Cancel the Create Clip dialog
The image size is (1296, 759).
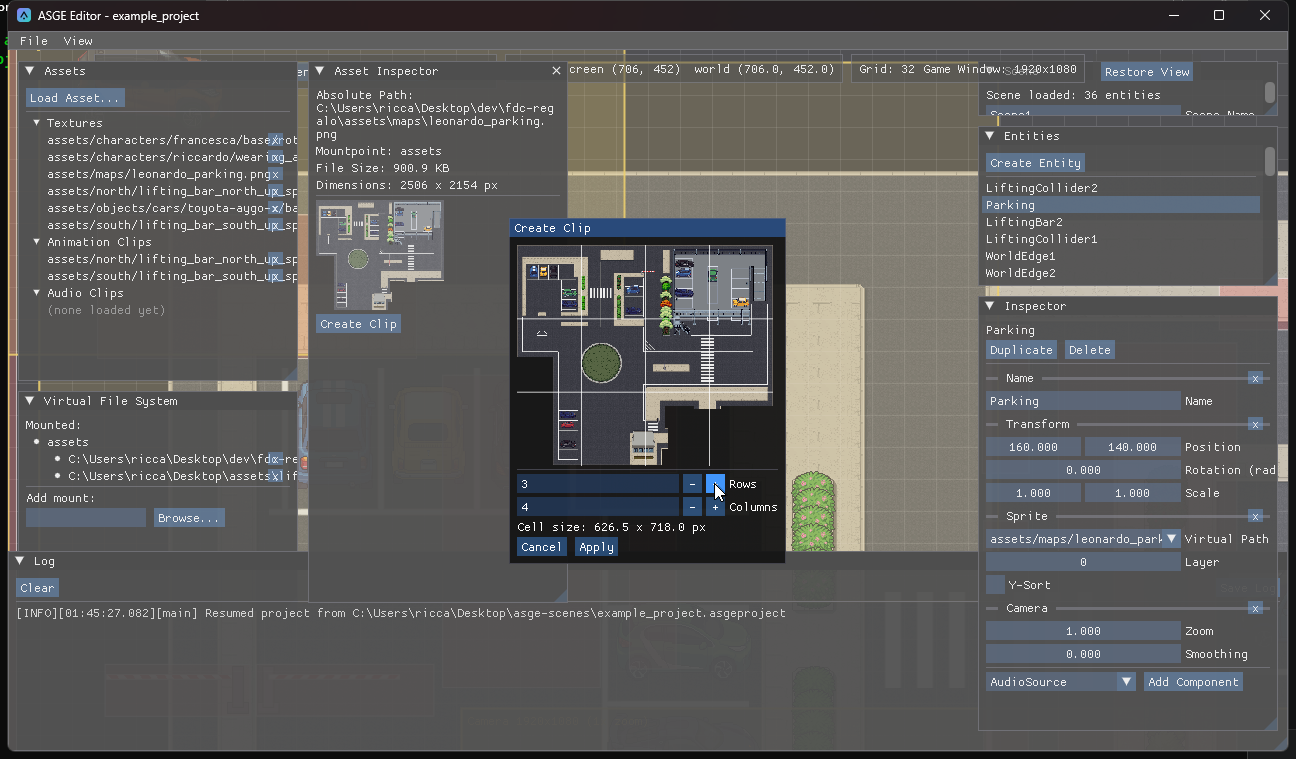point(541,547)
